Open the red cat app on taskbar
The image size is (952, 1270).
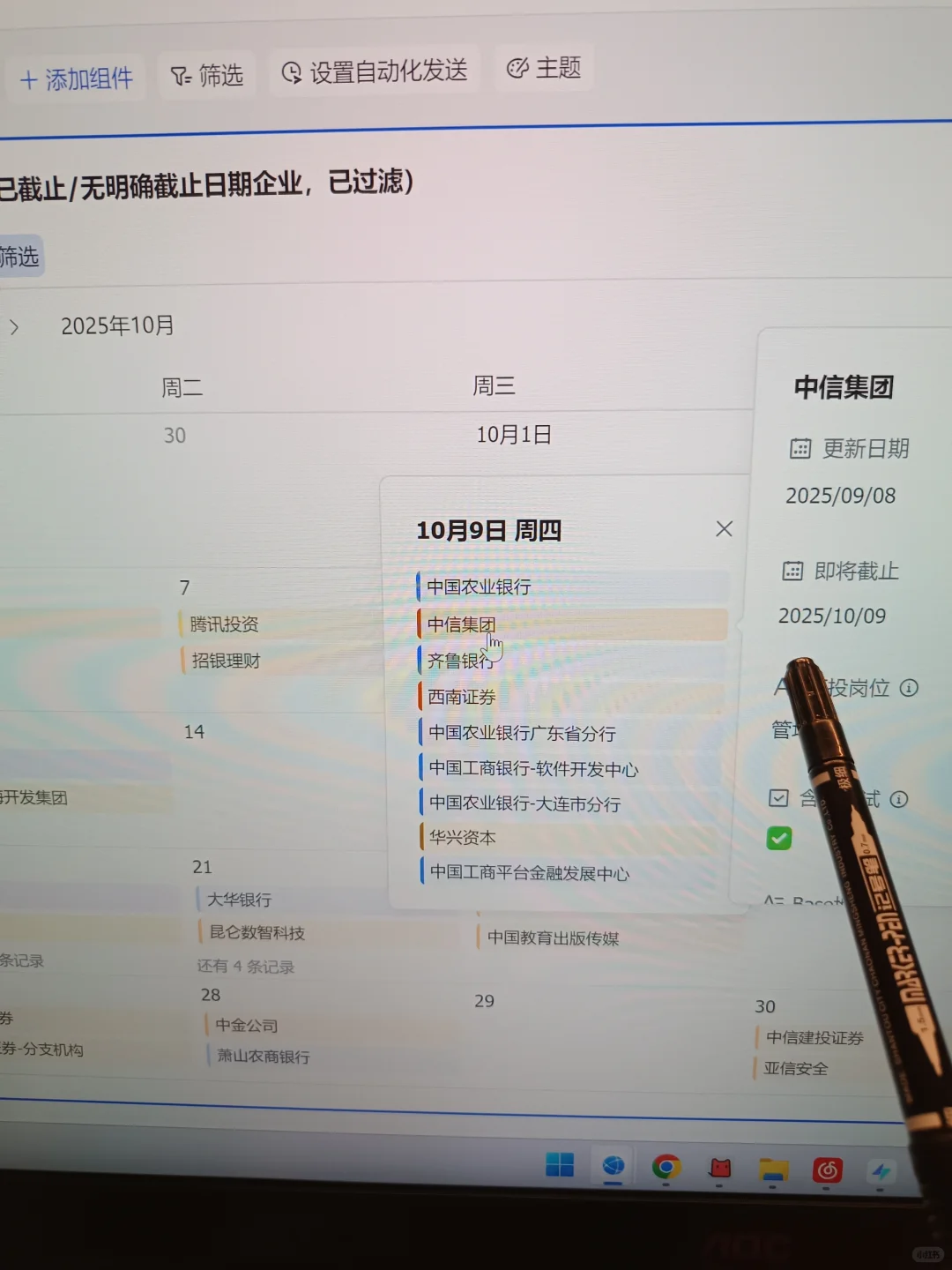pyautogui.click(x=720, y=1169)
